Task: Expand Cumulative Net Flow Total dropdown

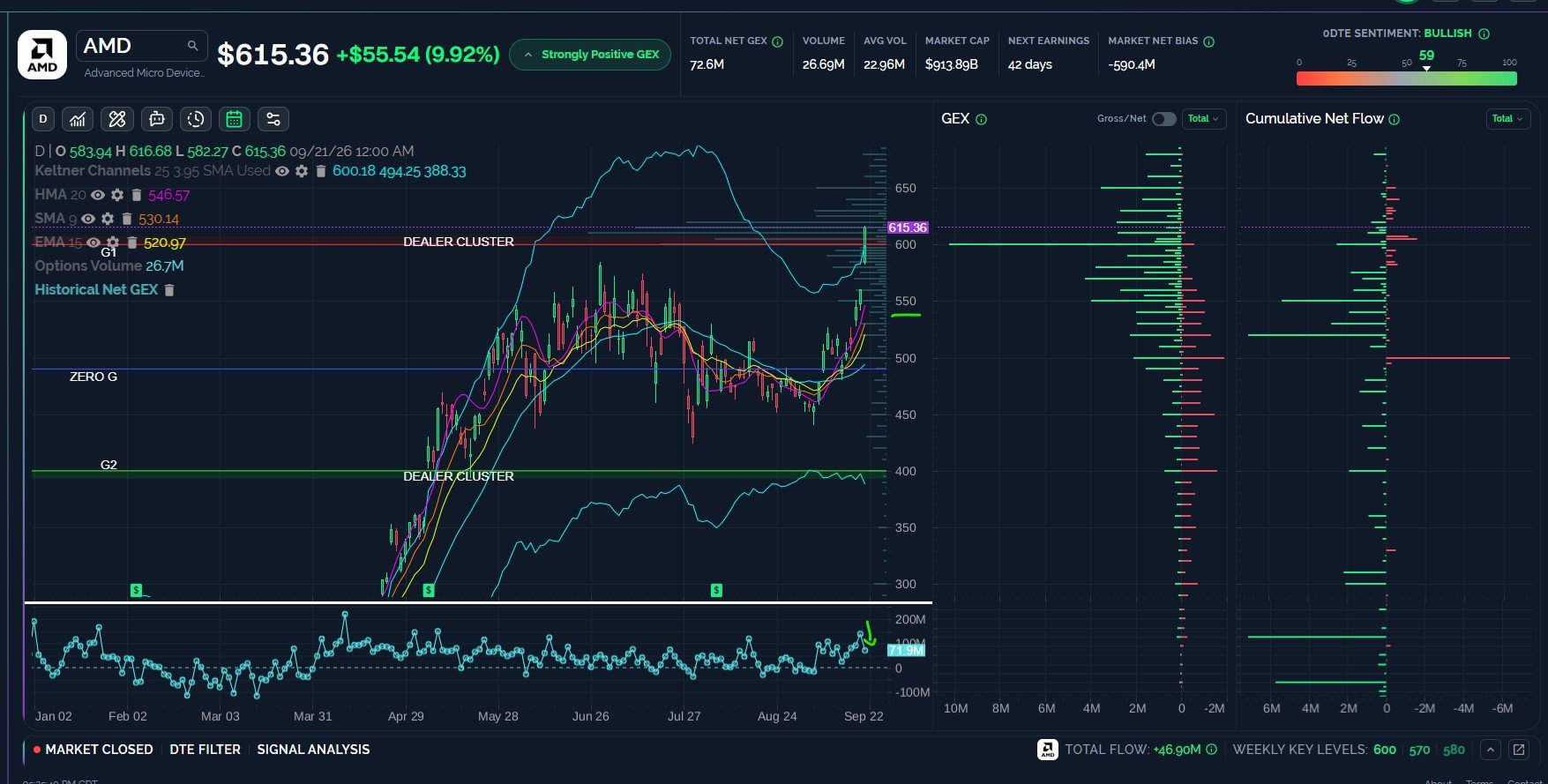Action: coord(1507,119)
